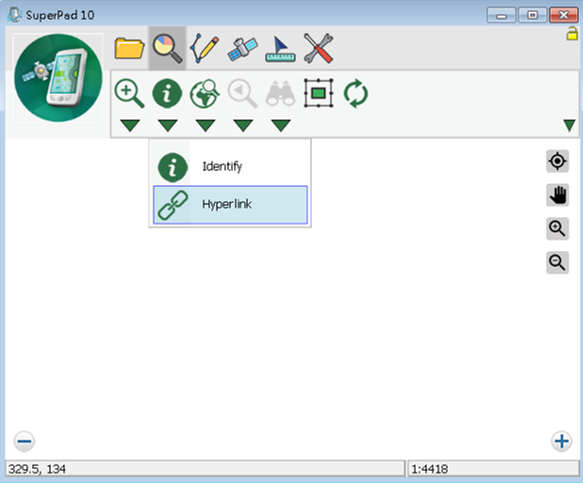This screenshot has height=483, width=583.
Task: Expand the dropdown arrow under zoom in
Action: (130, 125)
